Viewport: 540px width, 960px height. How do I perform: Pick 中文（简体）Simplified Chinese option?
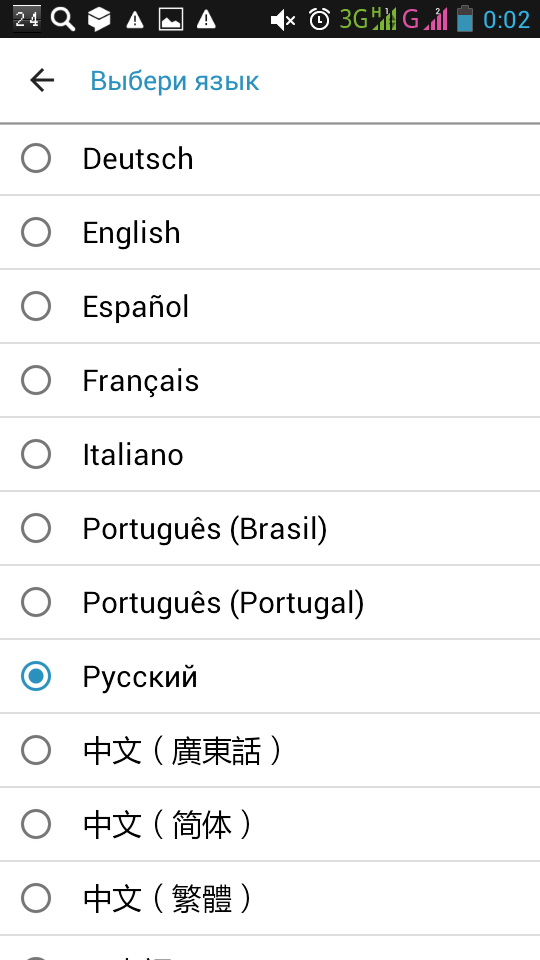[270, 825]
